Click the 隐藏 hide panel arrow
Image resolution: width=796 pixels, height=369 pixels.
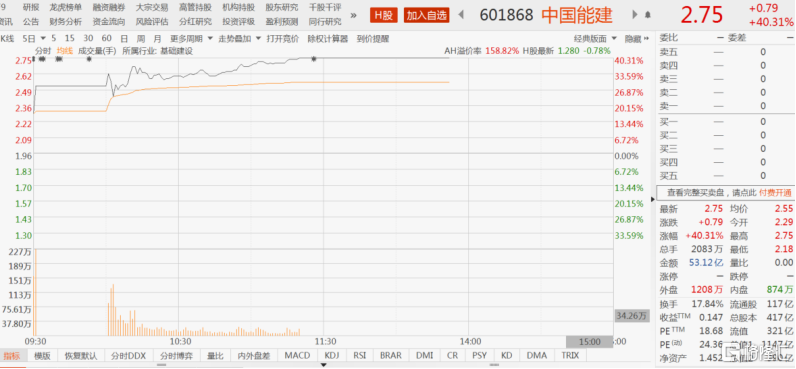click(x=637, y=39)
